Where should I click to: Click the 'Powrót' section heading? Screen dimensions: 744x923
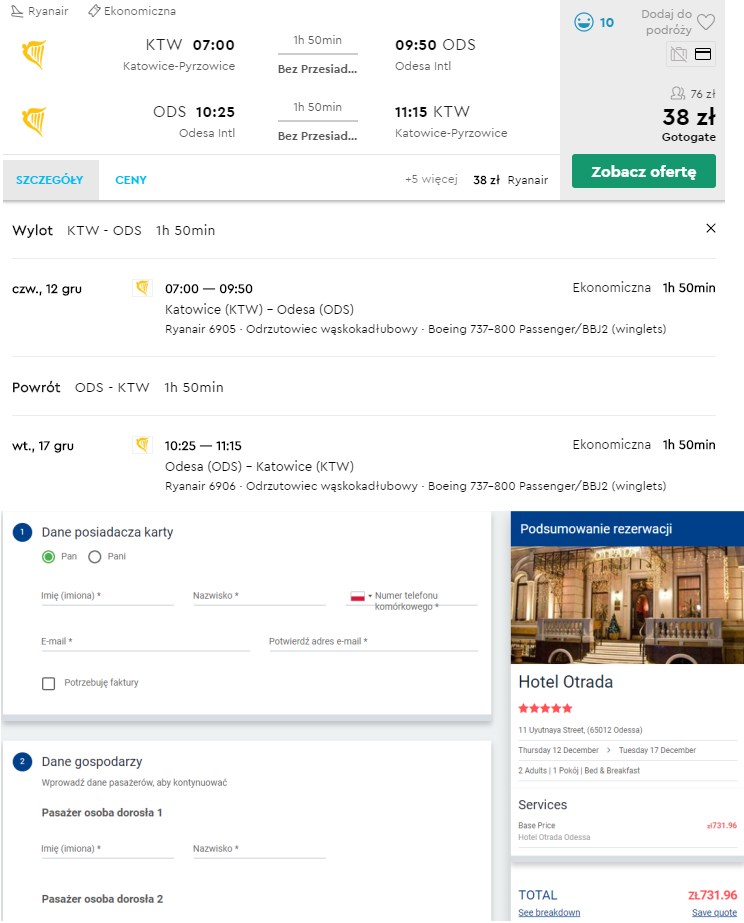[x=36, y=387]
